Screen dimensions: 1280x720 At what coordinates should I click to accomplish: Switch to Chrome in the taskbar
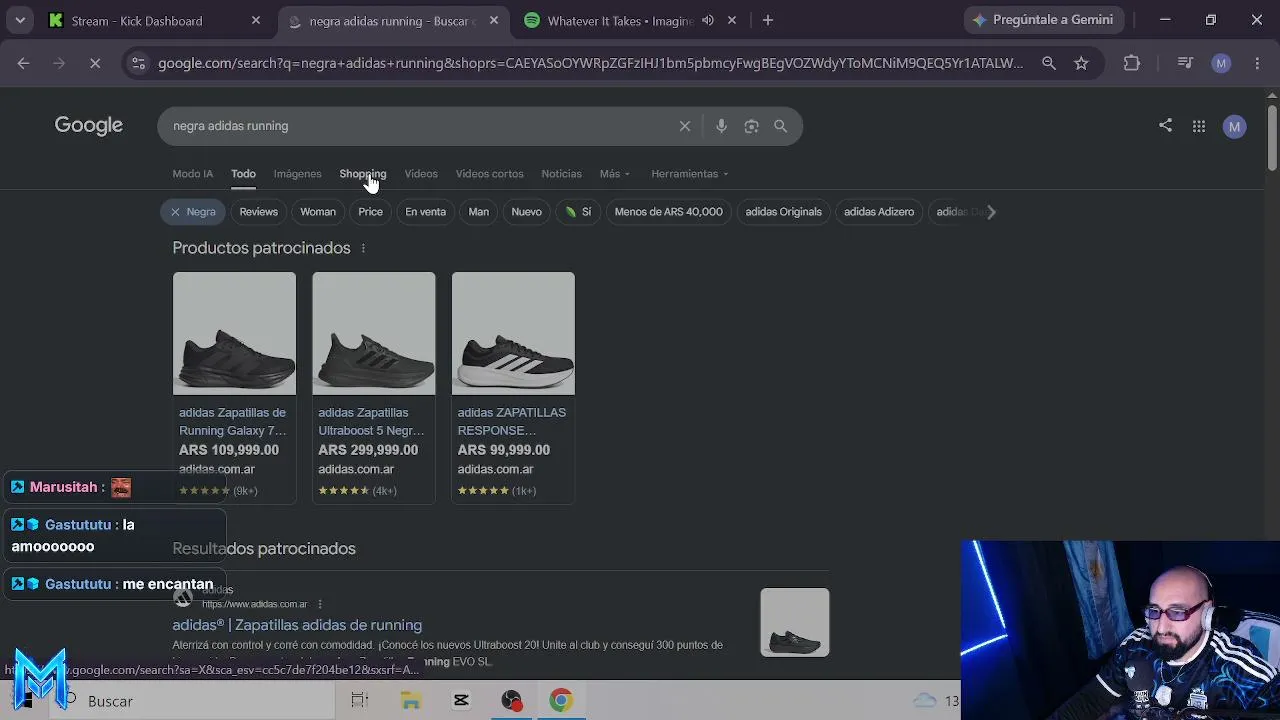tap(561, 701)
